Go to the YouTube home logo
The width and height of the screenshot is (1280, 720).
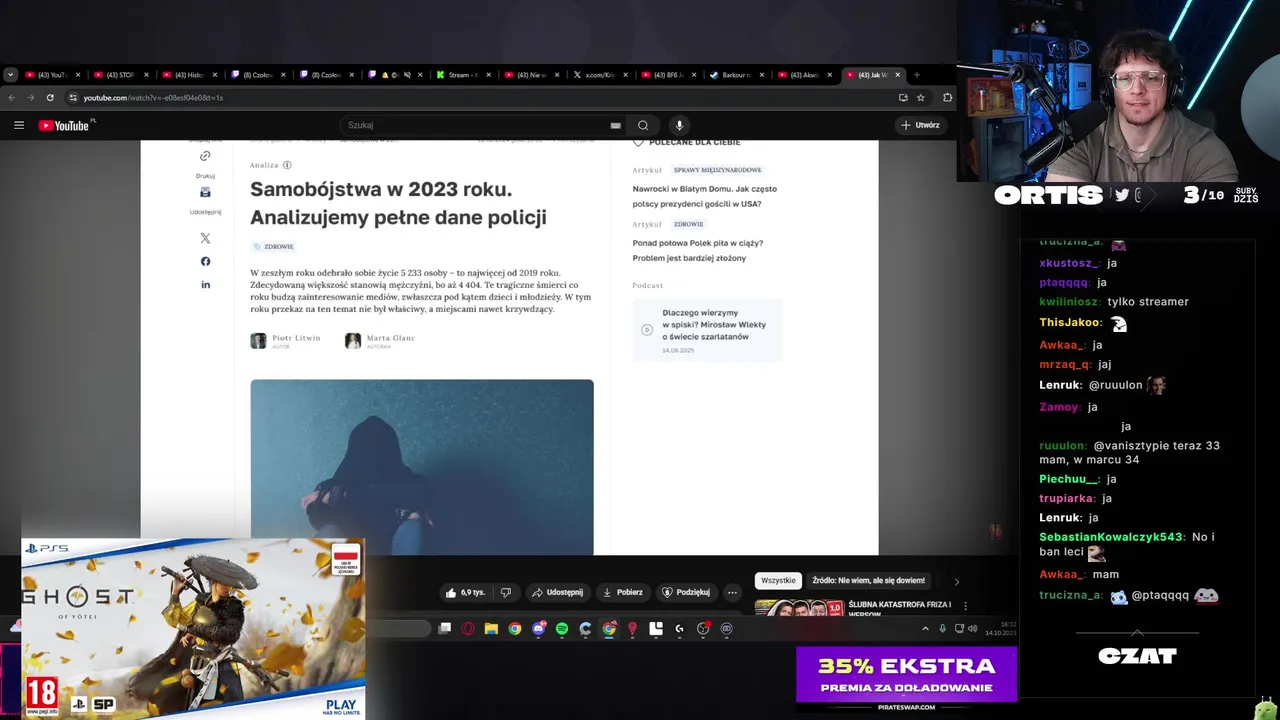coord(65,125)
